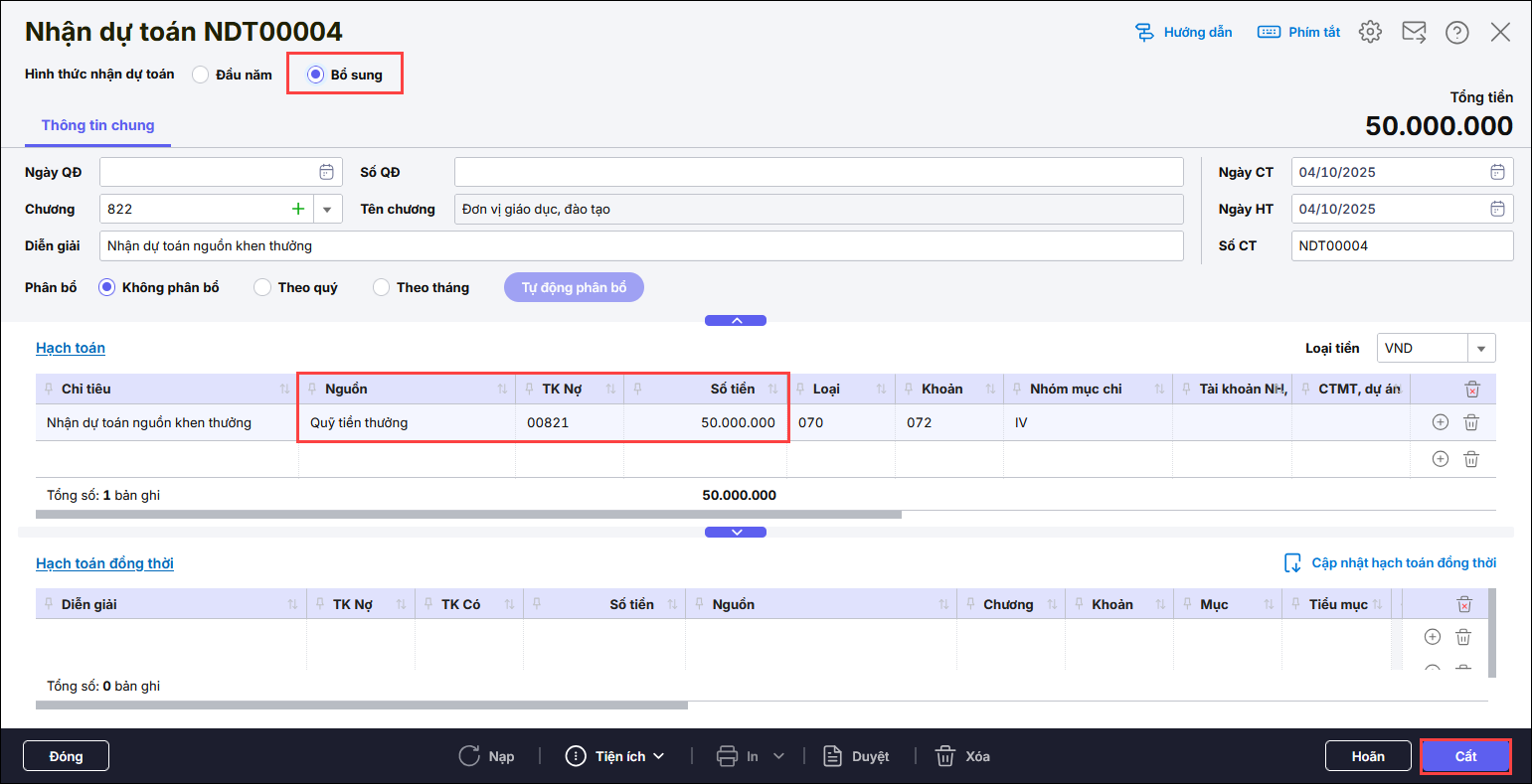Screen dimensions: 1532x784
Task: Click the Cất save button
Action: (x=1465, y=756)
